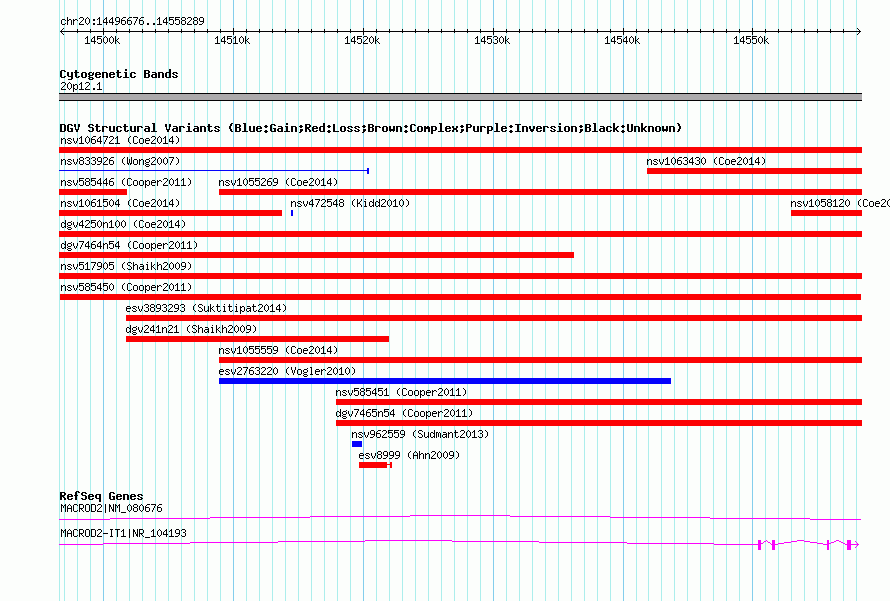Open the nsv517905 (Shaikh2009) label
Screen dimensions: 890x601
(x=126, y=266)
